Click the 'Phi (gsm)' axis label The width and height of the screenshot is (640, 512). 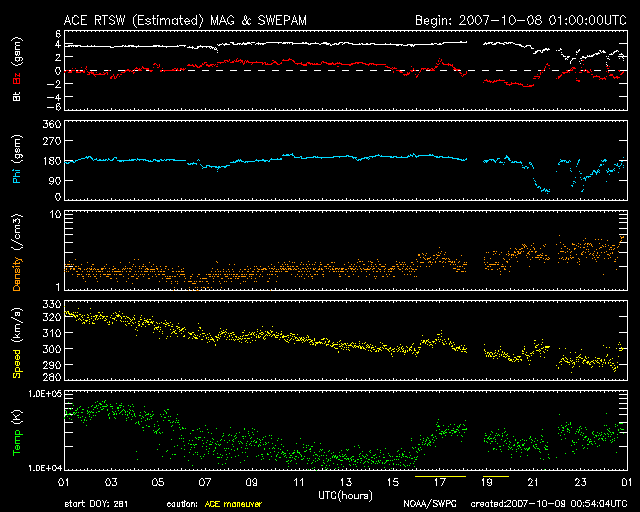tap(17, 159)
